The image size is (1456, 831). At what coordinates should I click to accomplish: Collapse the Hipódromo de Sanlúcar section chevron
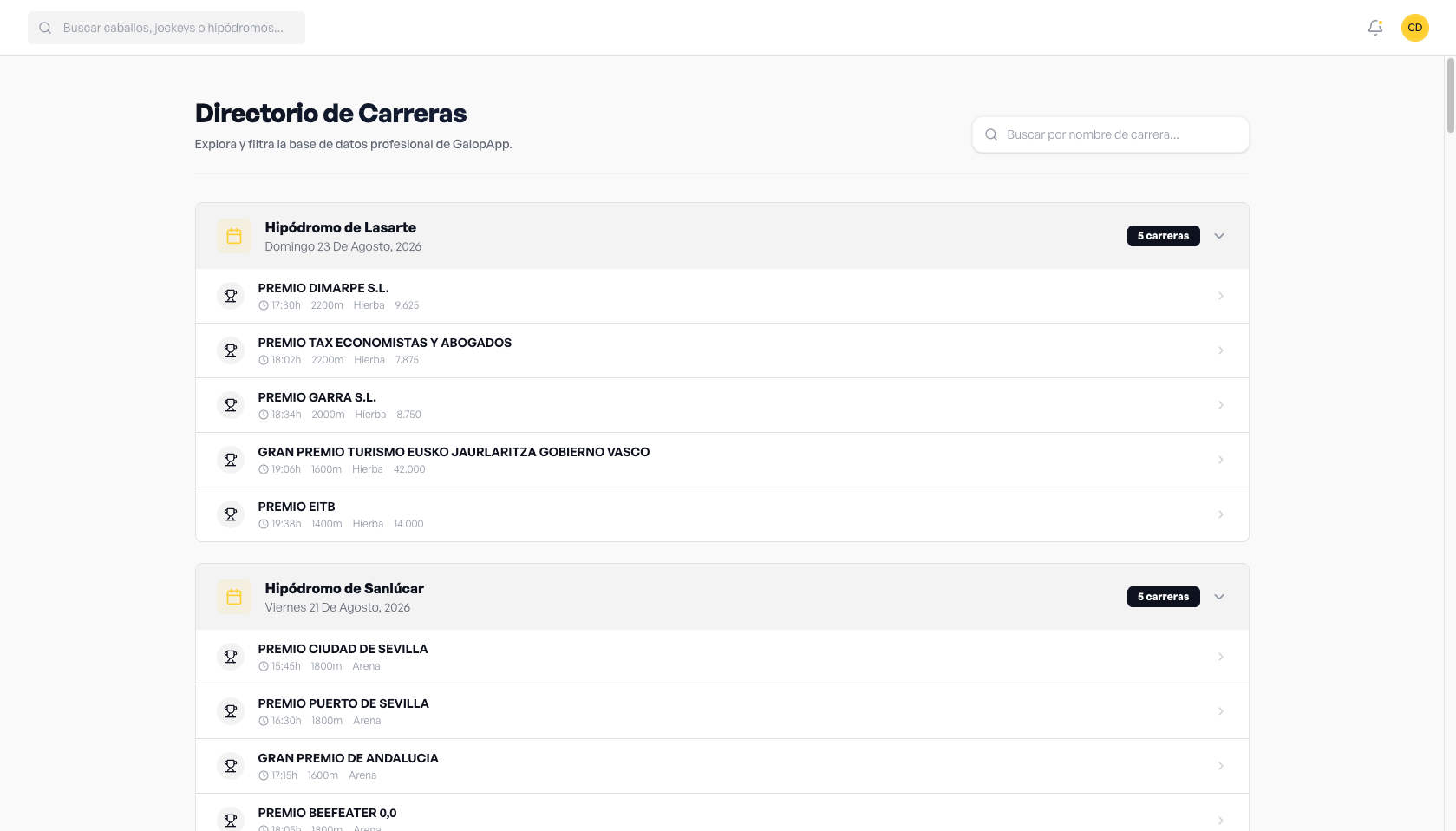tap(1219, 597)
